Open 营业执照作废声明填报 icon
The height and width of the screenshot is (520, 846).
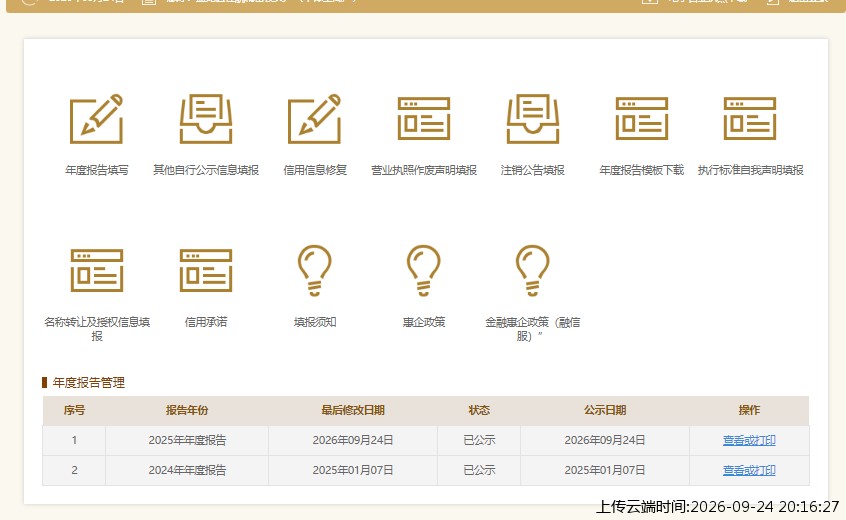[424, 119]
